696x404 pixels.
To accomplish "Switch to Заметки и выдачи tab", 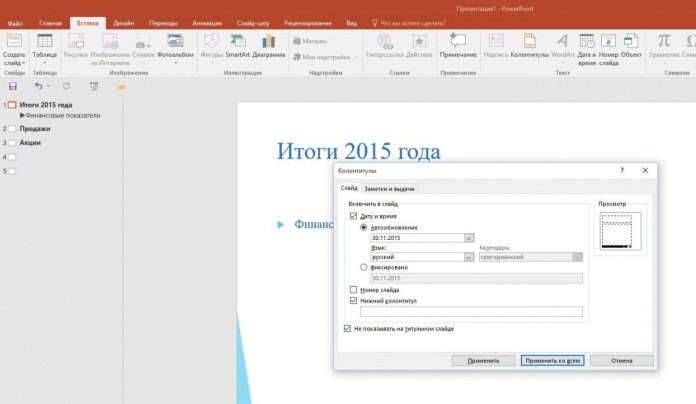I will pos(389,188).
